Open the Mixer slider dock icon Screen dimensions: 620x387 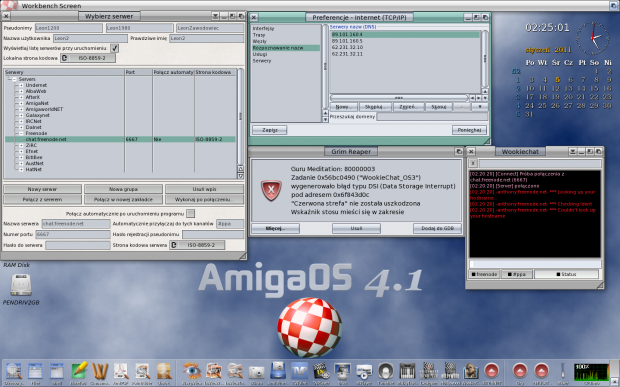[x=562, y=371]
